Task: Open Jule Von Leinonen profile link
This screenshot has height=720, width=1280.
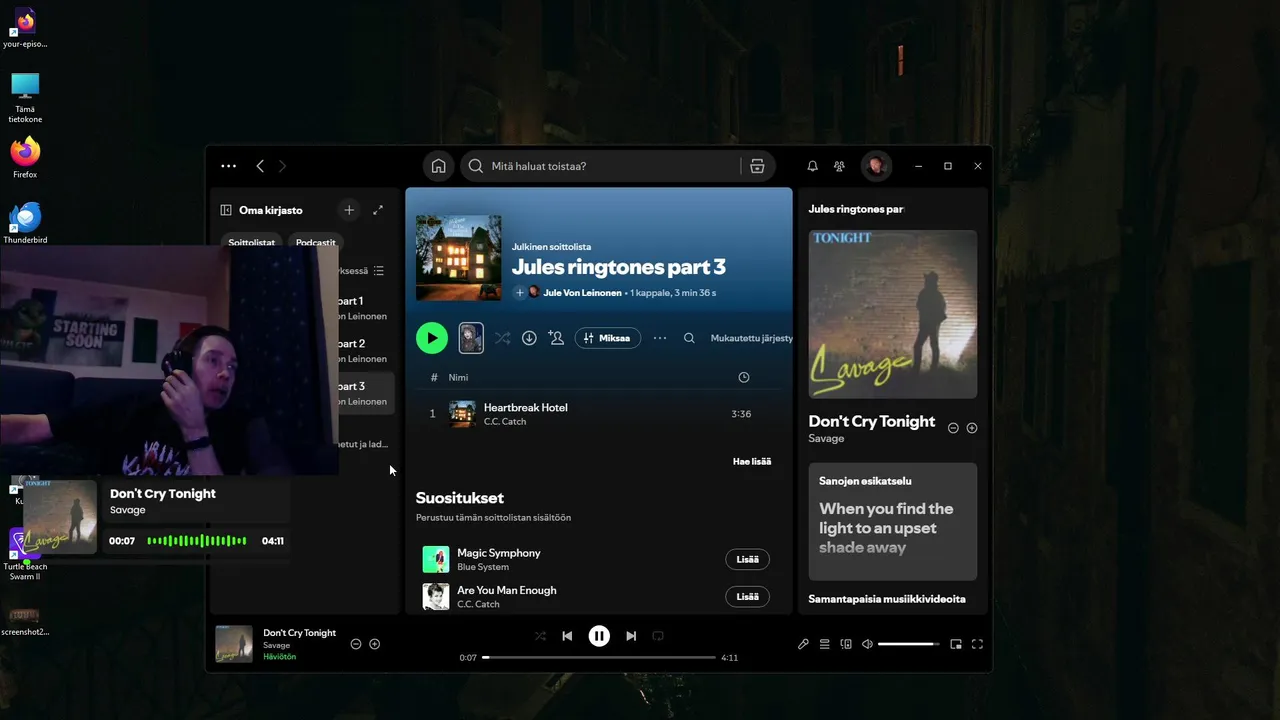Action: [x=582, y=293]
